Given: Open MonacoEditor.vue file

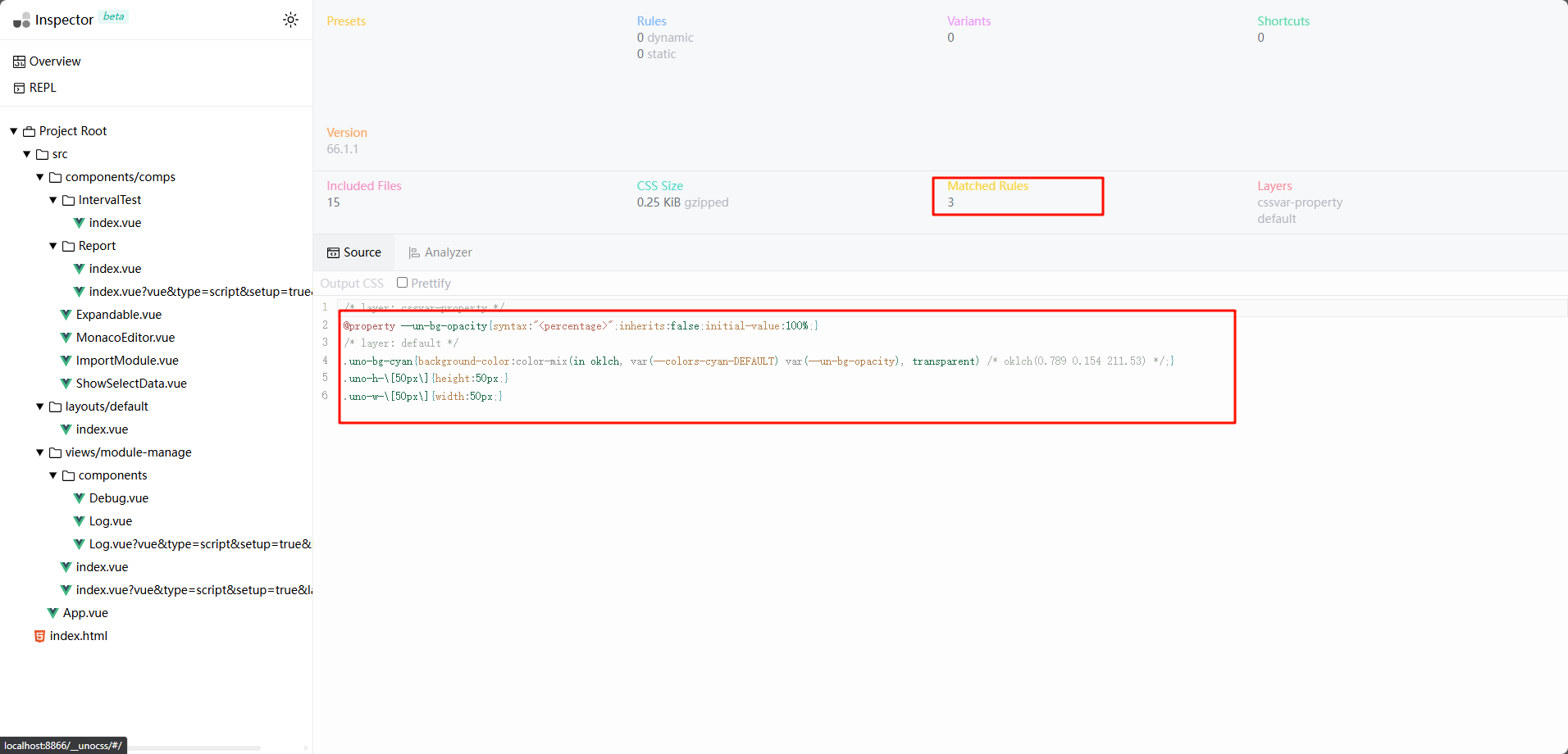Looking at the screenshot, I should click(125, 338).
